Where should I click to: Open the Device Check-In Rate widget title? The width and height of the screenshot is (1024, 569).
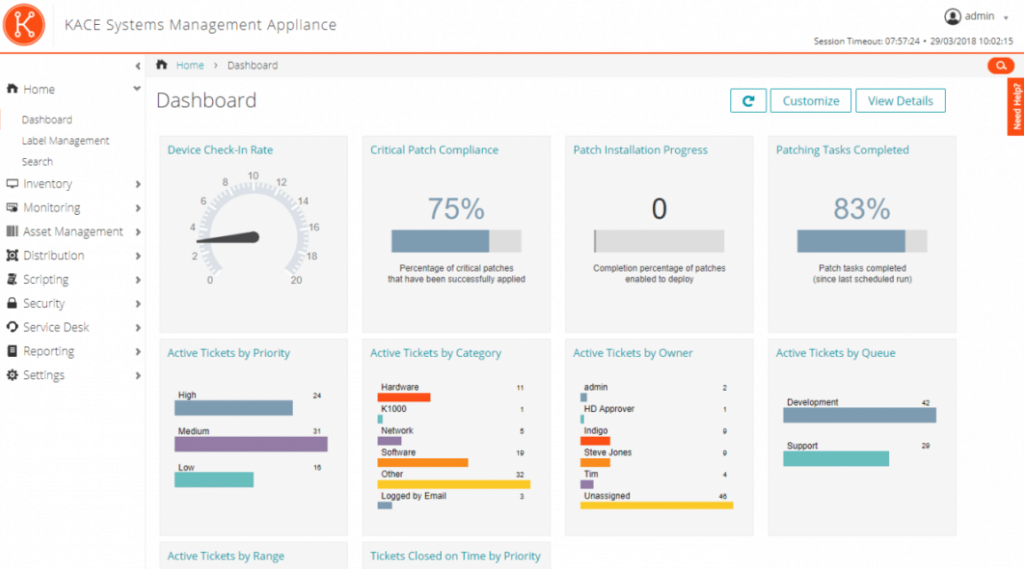tap(220, 150)
